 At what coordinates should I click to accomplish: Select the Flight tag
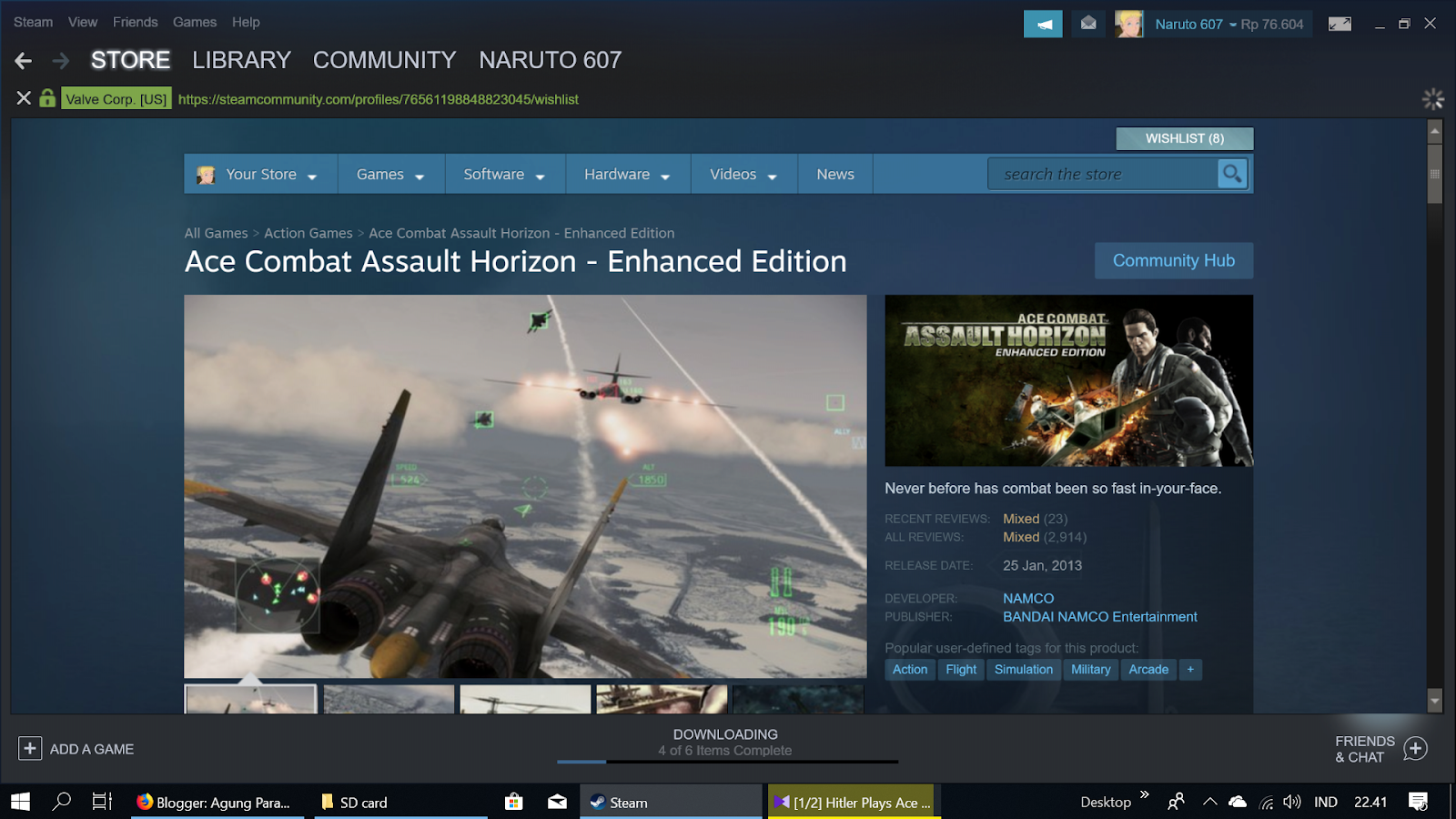coord(961,670)
